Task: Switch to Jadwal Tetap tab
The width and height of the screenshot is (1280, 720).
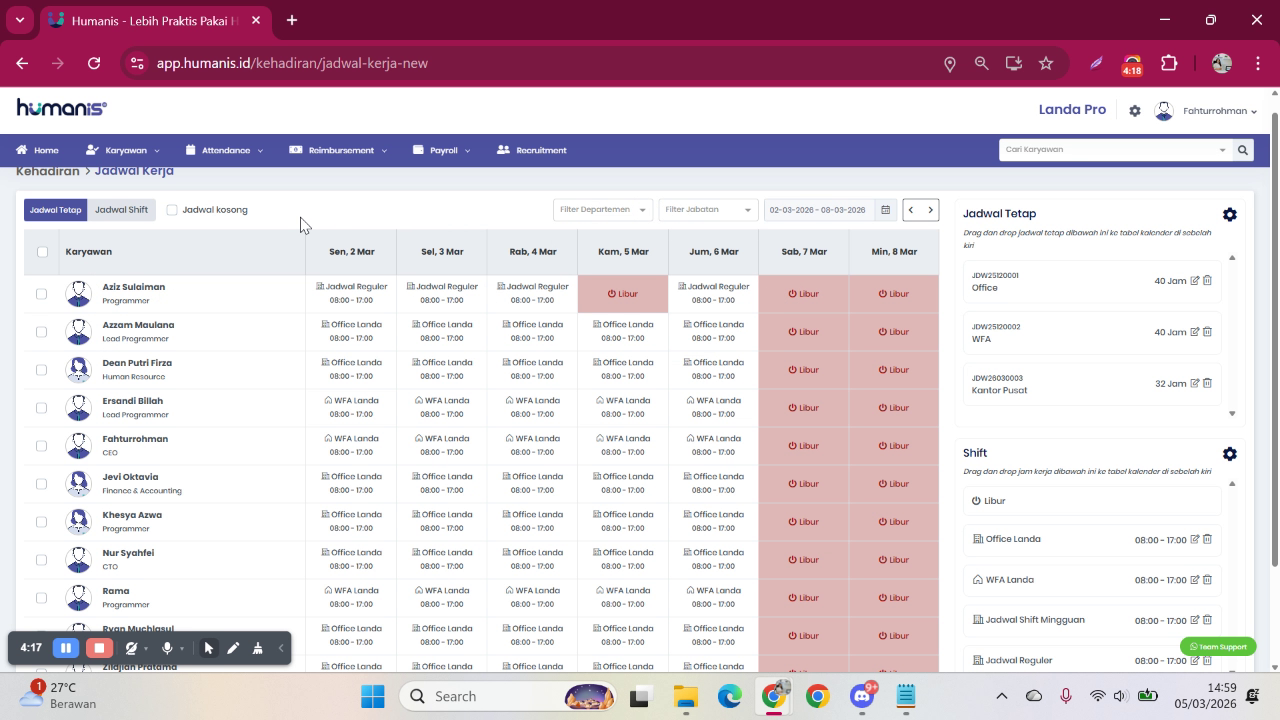Action: (x=55, y=210)
